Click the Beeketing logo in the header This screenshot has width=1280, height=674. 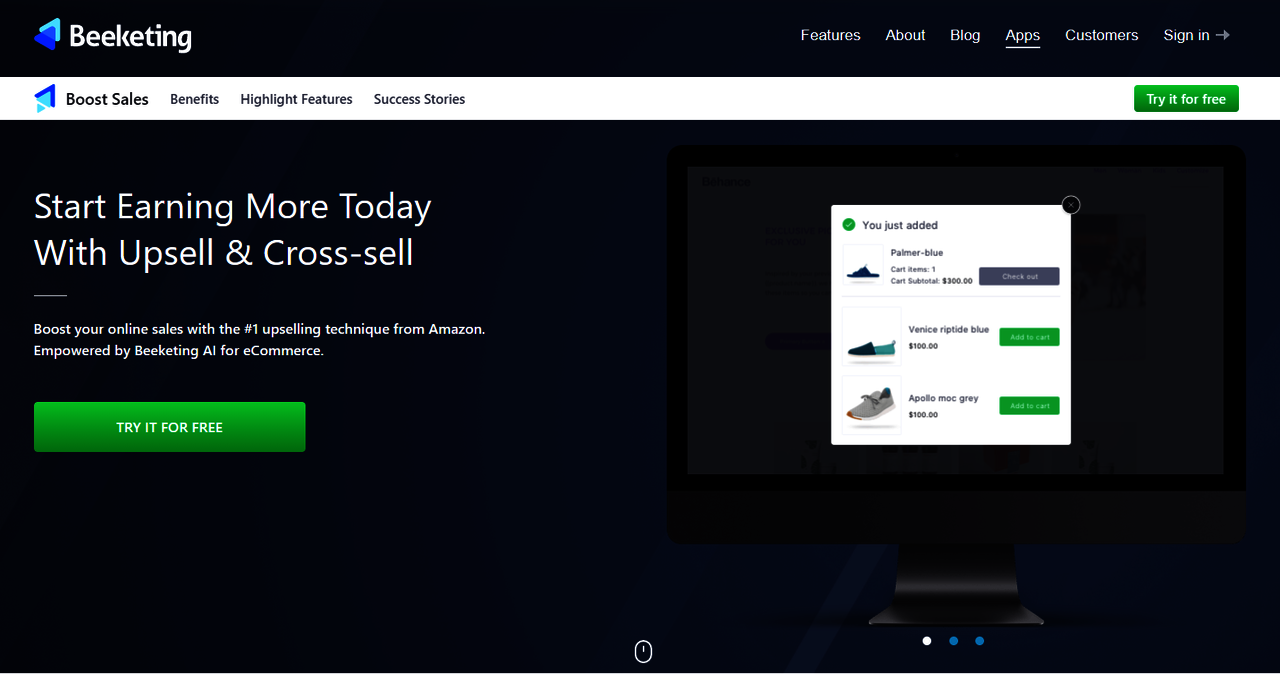pyautogui.click(x=112, y=36)
